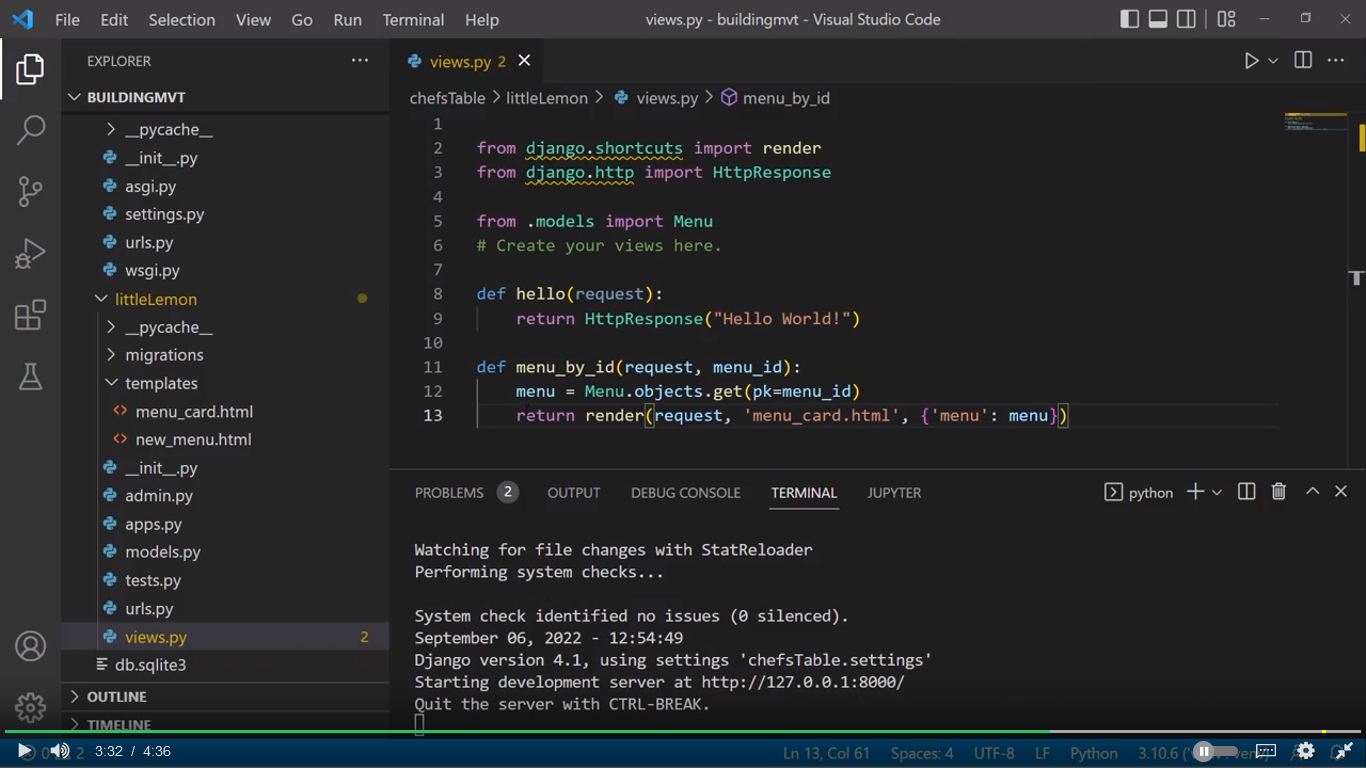Screen dimensions: 1366x768
Task: Toggle the bottom panel layout button
Action: (x=1158, y=20)
